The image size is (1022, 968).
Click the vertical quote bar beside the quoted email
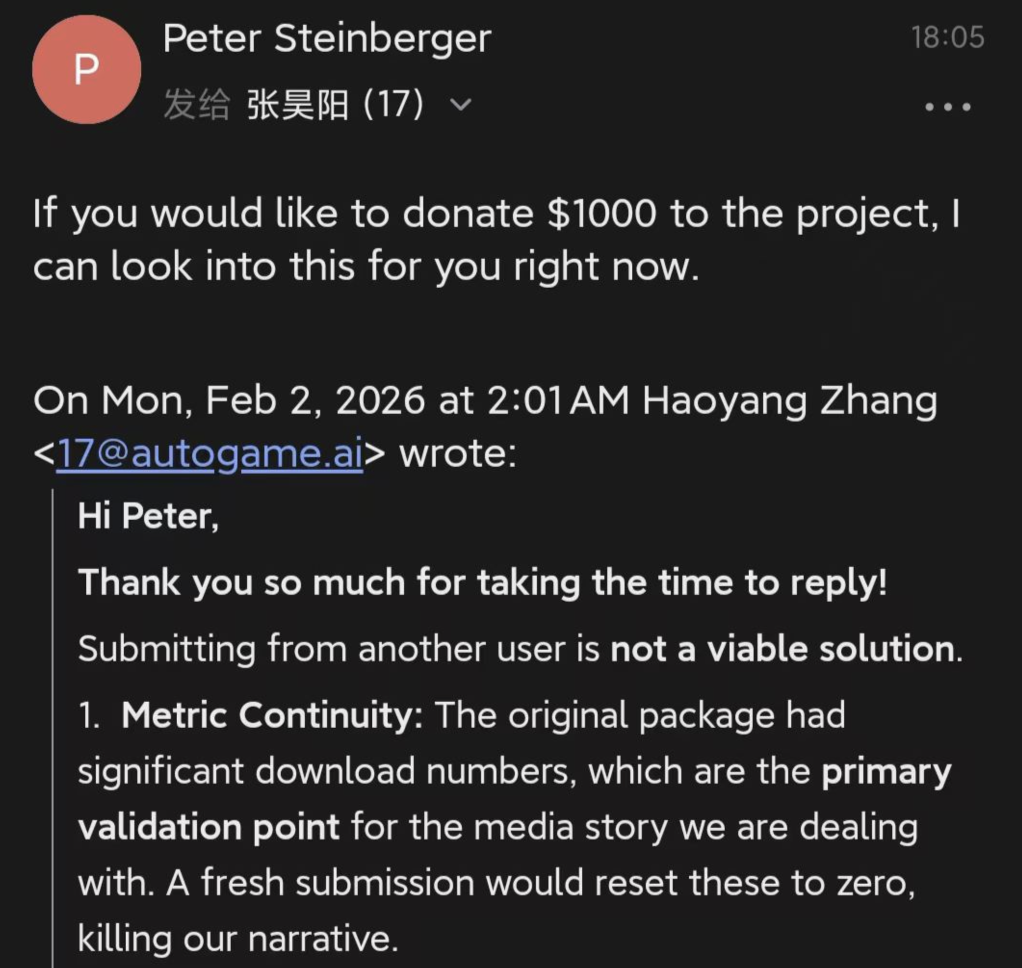52,720
